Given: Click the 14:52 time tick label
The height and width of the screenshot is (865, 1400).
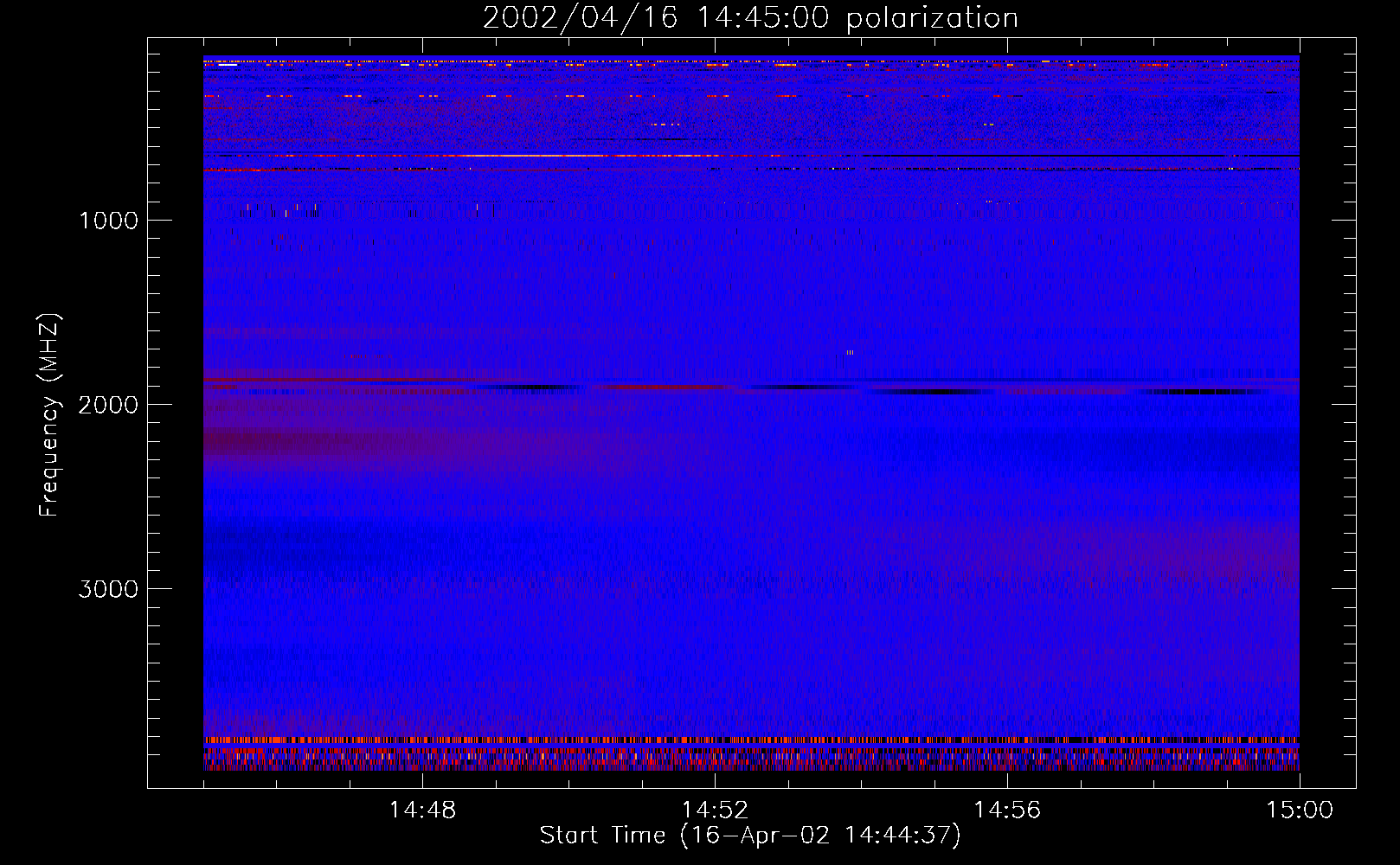Looking at the screenshot, I should pyautogui.click(x=715, y=811).
